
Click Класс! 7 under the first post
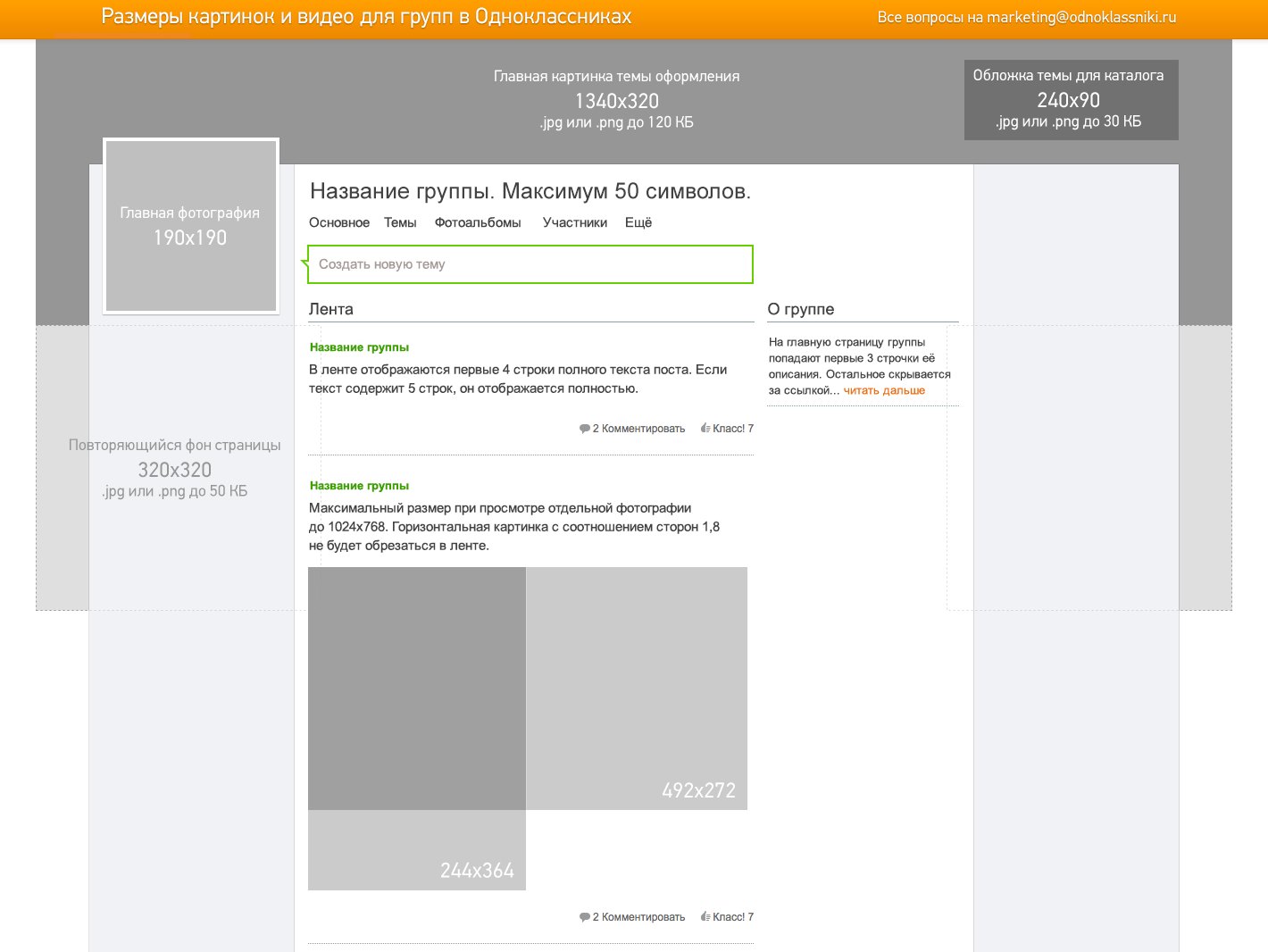point(733,429)
